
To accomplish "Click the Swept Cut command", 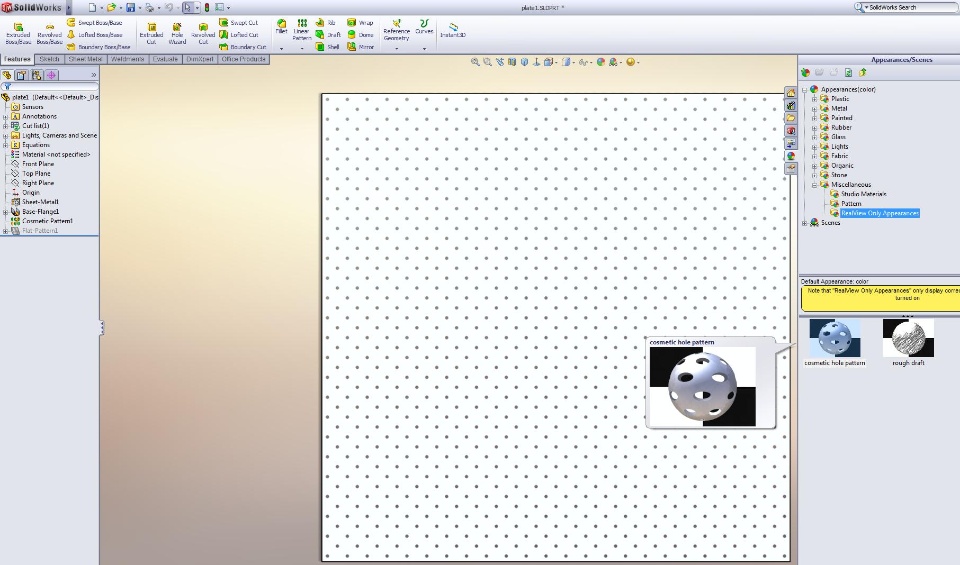I will (x=239, y=23).
